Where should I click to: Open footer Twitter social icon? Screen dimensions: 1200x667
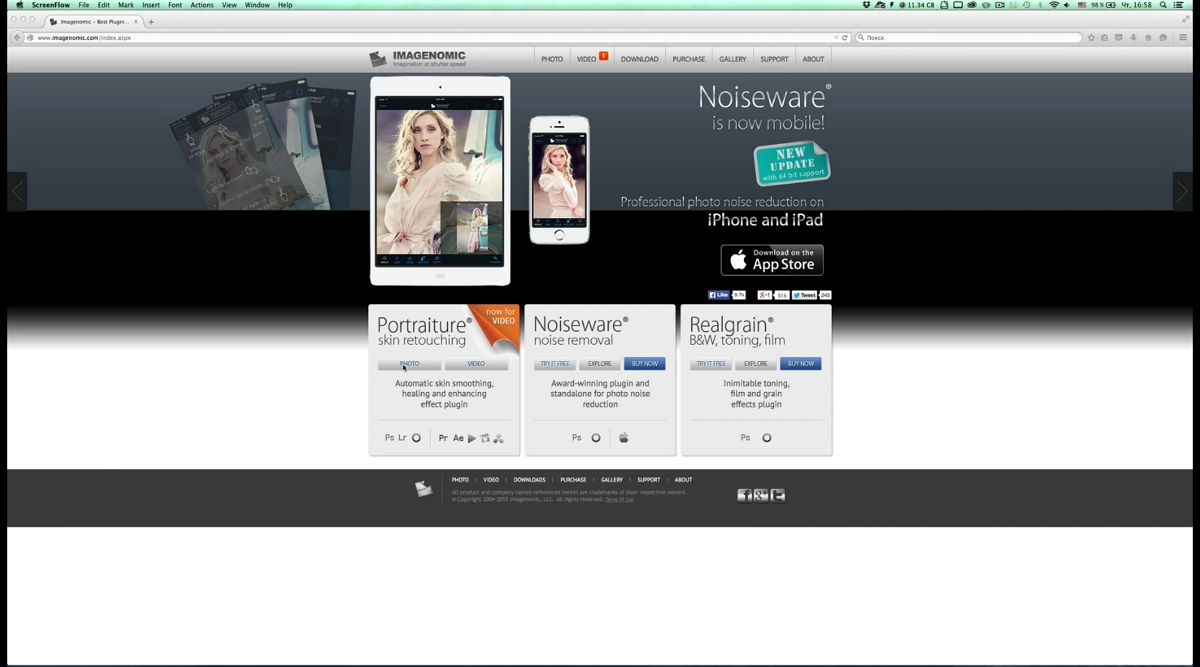778,495
